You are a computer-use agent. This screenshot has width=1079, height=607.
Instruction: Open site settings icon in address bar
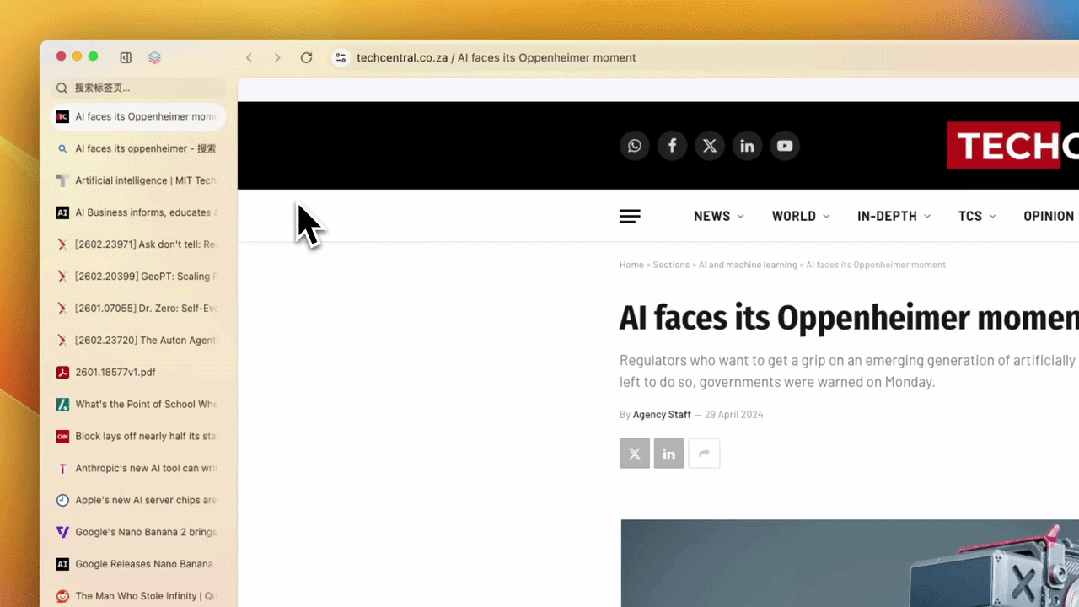tap(341, 58)
